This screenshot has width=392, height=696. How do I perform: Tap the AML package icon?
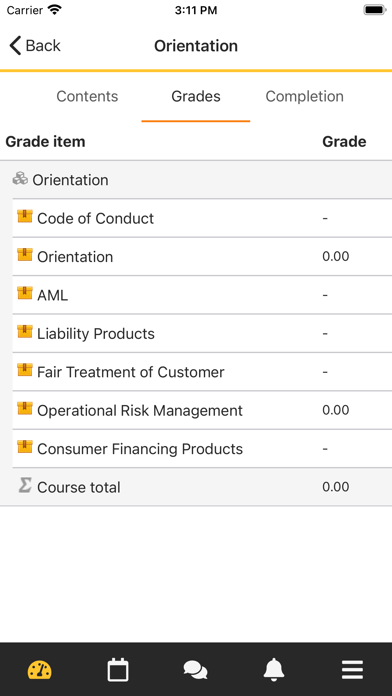pyautogui.click(x=25, y=293)
